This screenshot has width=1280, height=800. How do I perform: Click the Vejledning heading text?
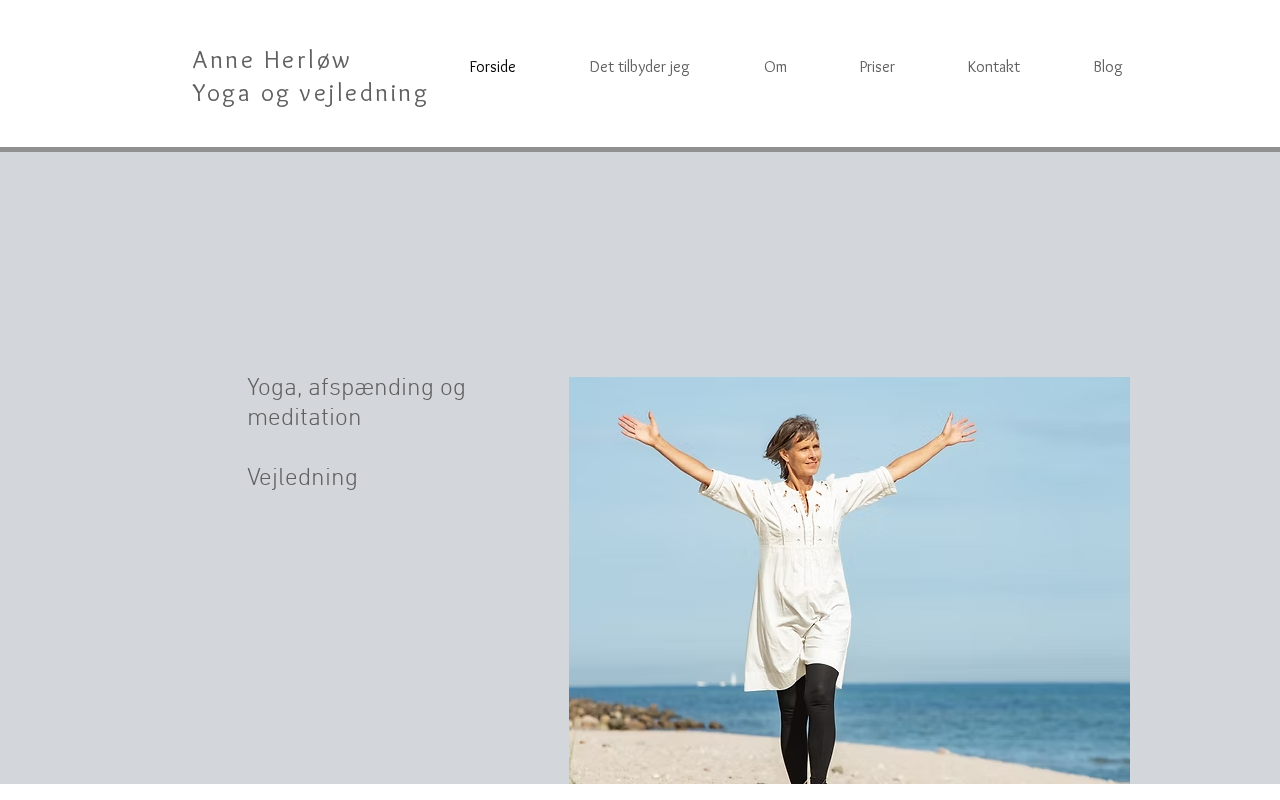click(302, 478)
